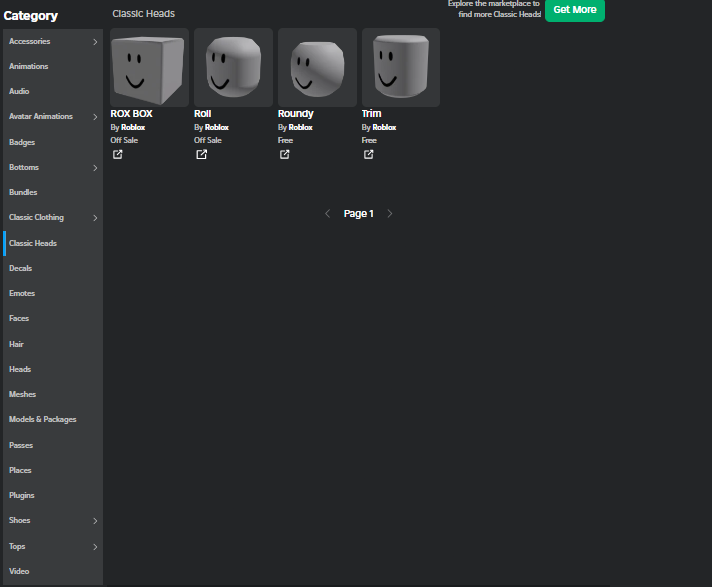Open the Animations category
Screen dimensions: 712x587
tap(53, 66)
